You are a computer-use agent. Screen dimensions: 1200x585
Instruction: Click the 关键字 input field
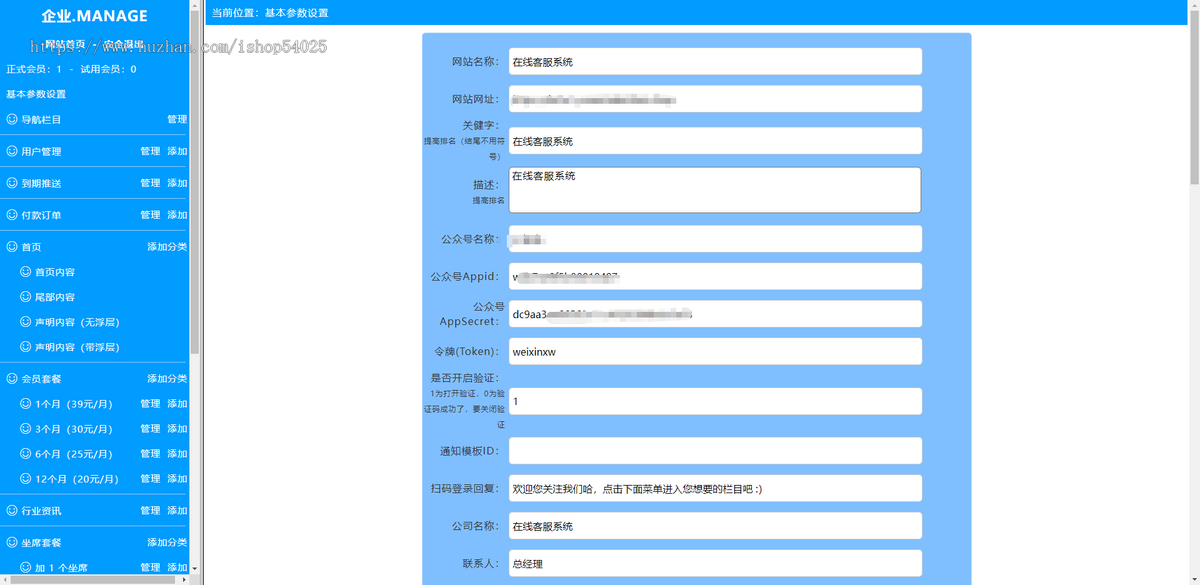[x=715, y=141]
